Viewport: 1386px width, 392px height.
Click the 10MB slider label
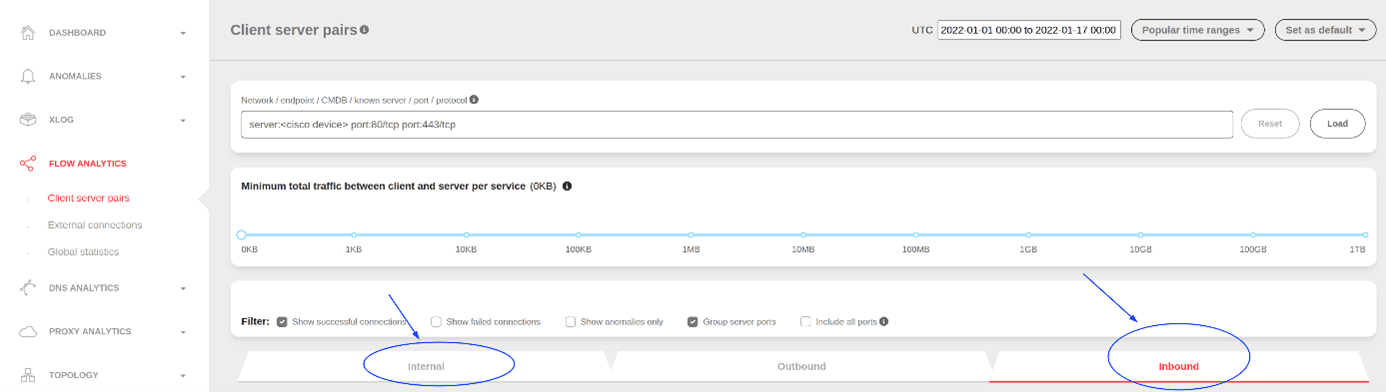[803, 249]
